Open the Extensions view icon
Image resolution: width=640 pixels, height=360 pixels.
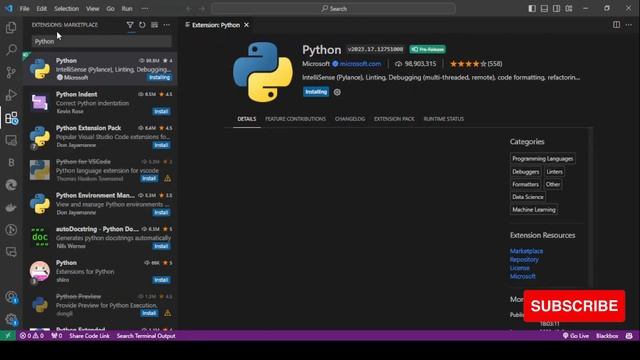click(11, 118)
